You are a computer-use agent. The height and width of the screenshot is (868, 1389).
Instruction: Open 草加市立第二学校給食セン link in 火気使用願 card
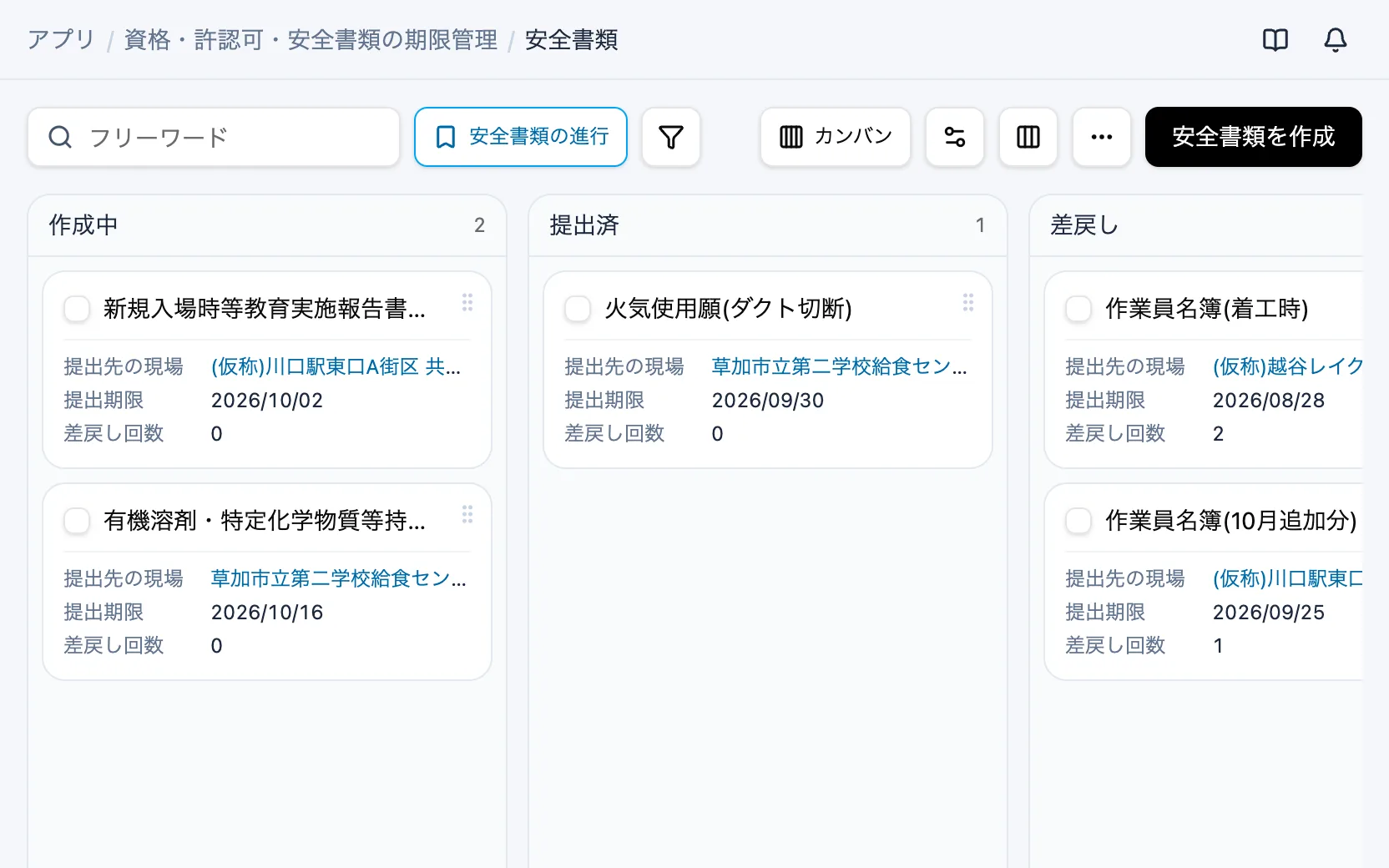pyautogui.click(x=840, y=366)
